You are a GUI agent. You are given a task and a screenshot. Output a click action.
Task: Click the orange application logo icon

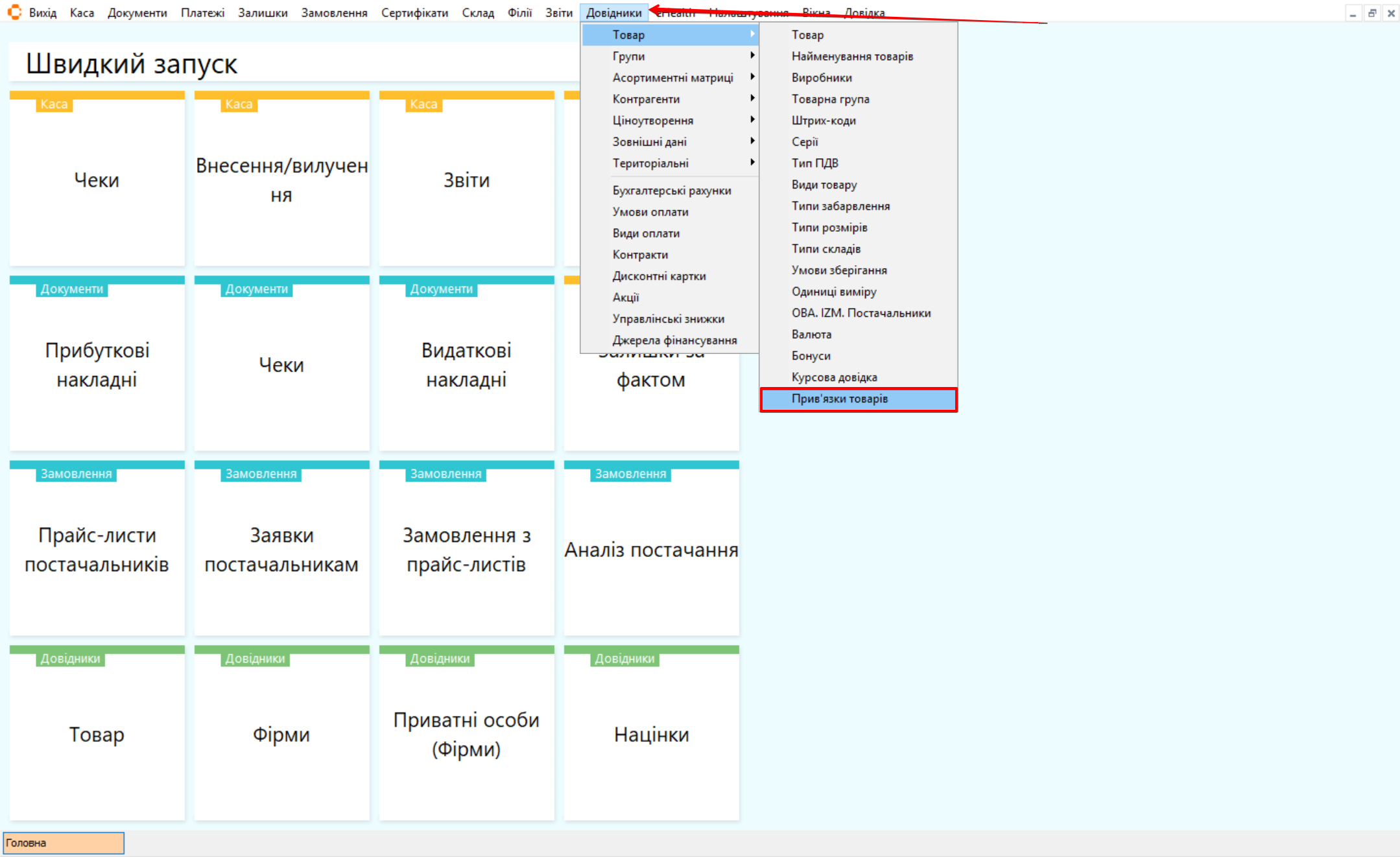click(x=14, y=12)
